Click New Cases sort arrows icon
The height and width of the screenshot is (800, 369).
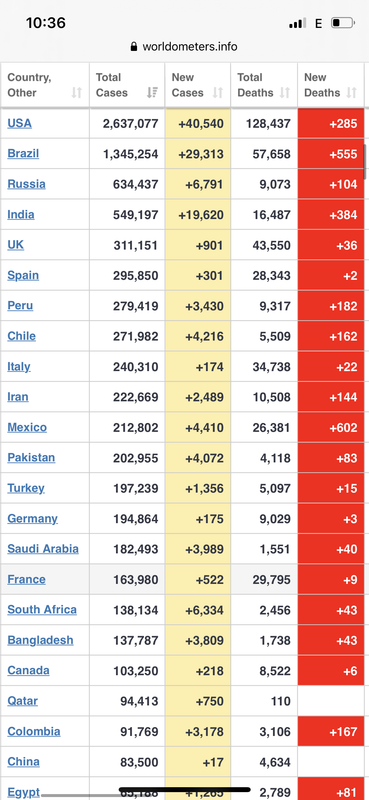(x=218, y=92)
